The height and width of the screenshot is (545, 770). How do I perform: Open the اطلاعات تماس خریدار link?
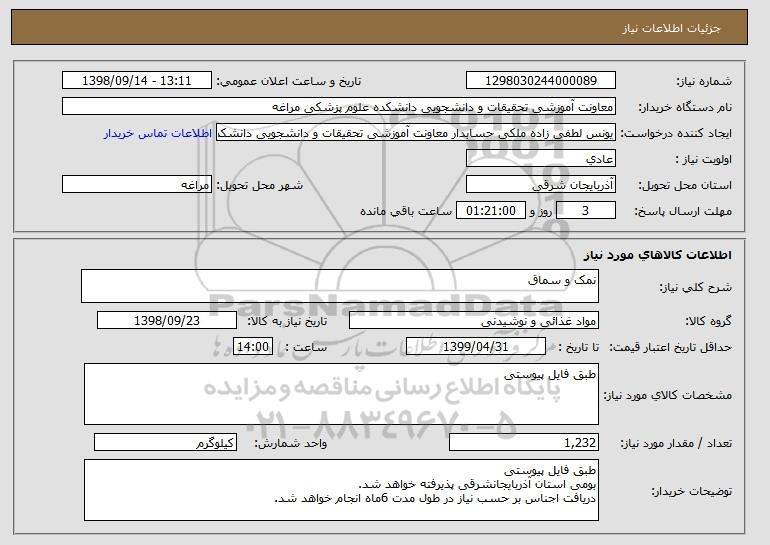tap(158, 134)
